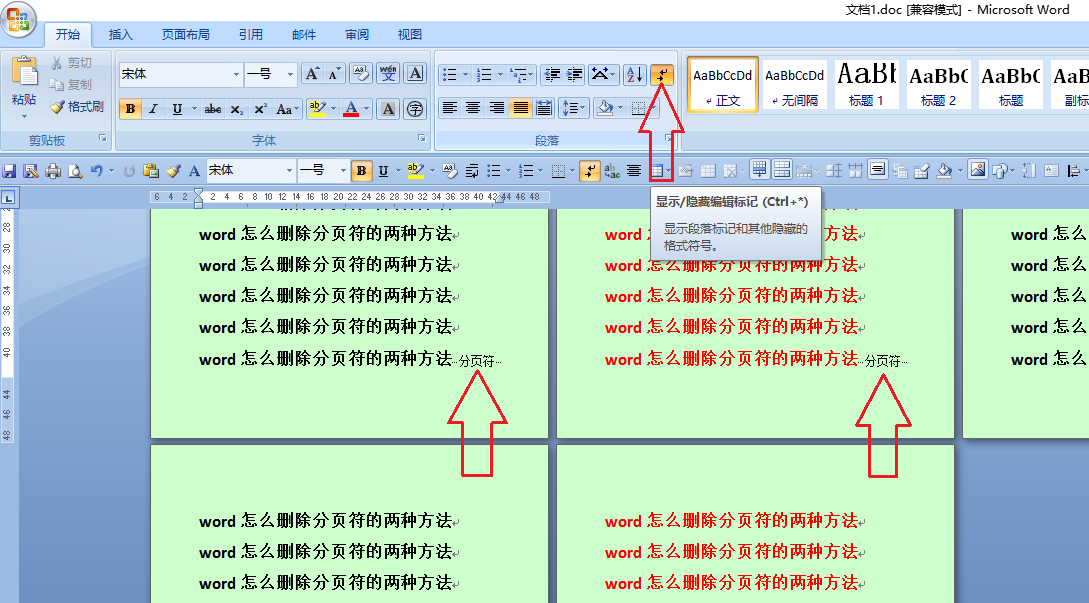Center text in the ribbon Paragraph group
The height and width of the screenshot is (603, 1089).
[473, 108]
